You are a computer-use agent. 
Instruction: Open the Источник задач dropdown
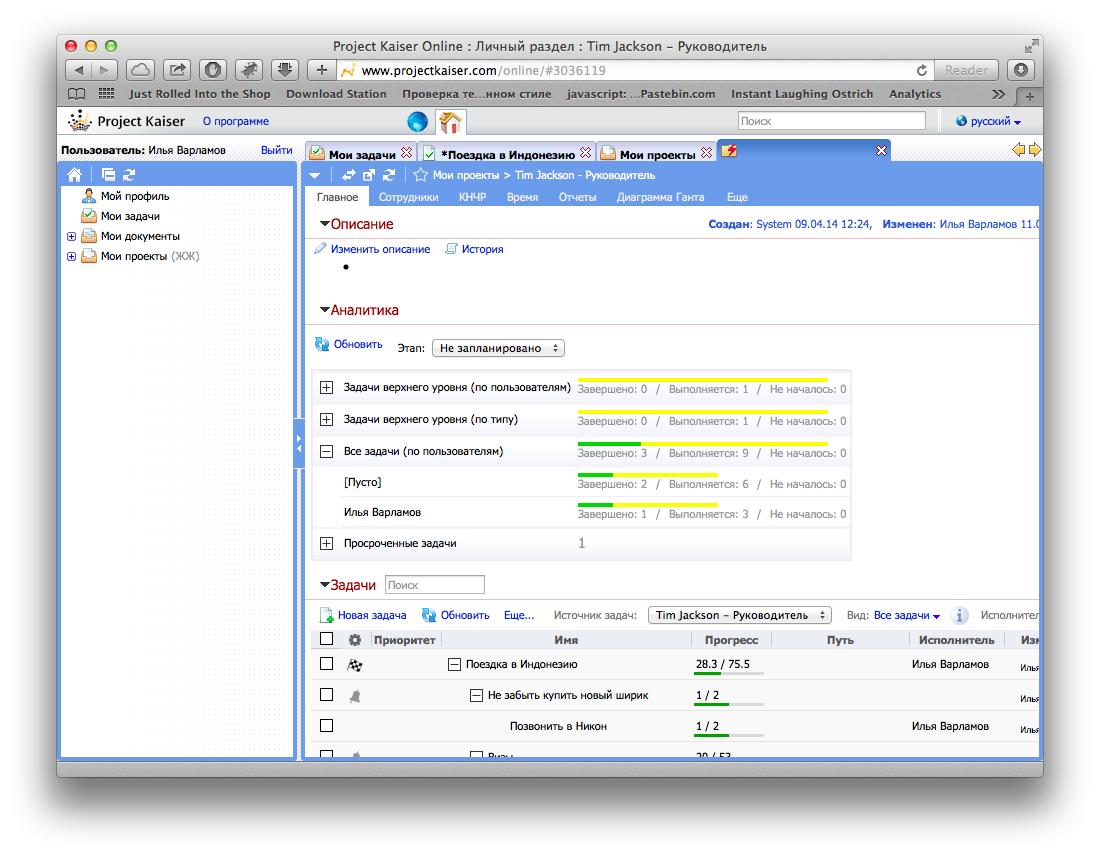[739, 615]
